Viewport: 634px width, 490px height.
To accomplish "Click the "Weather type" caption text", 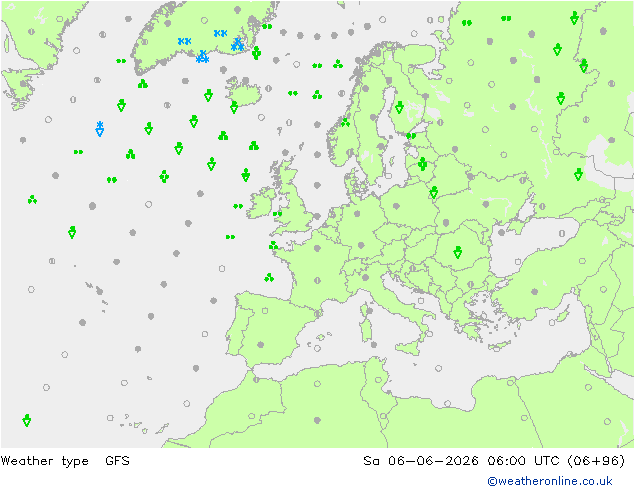I will coord(44,461).
